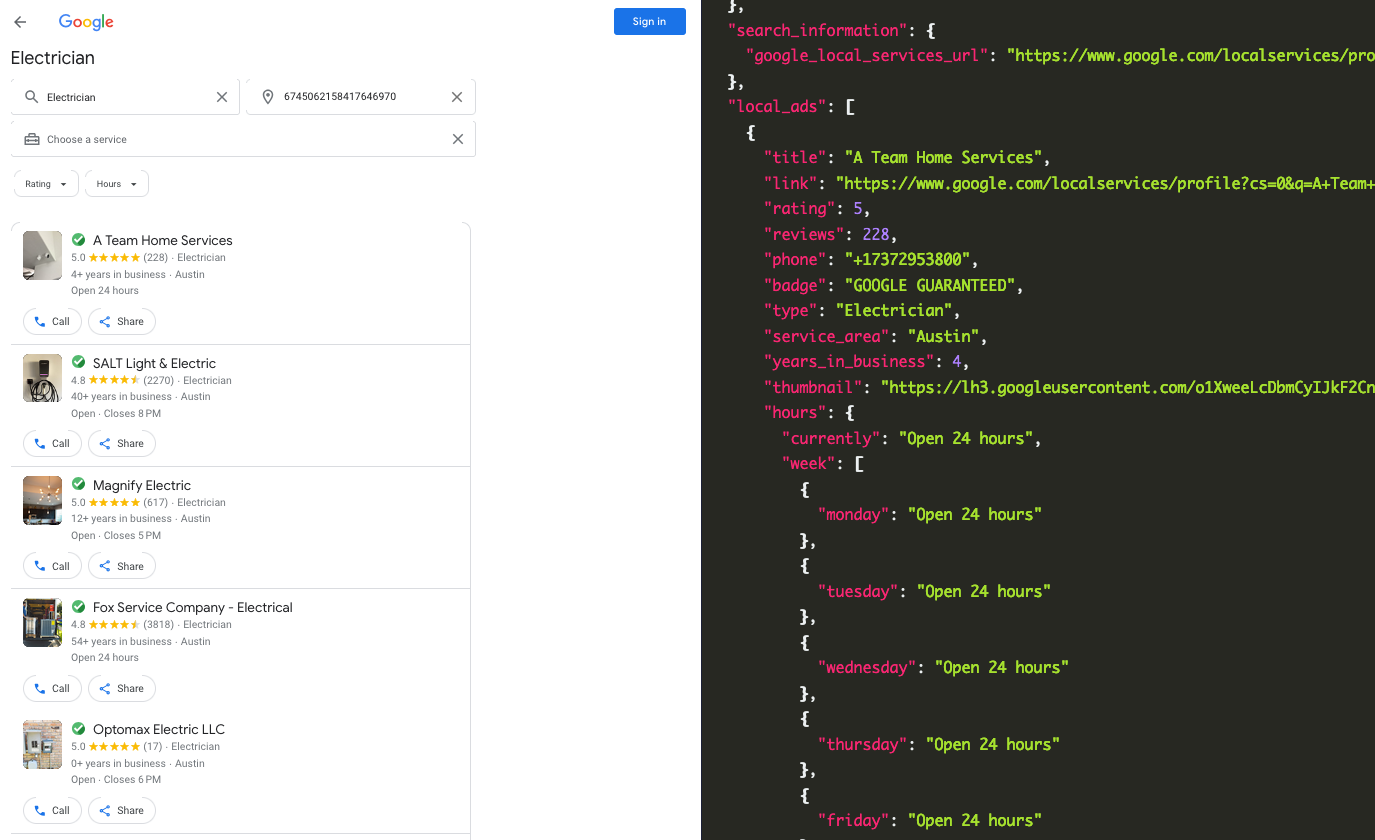
Task: Share SALT Light & Electric listing
Action: point(122,444)
